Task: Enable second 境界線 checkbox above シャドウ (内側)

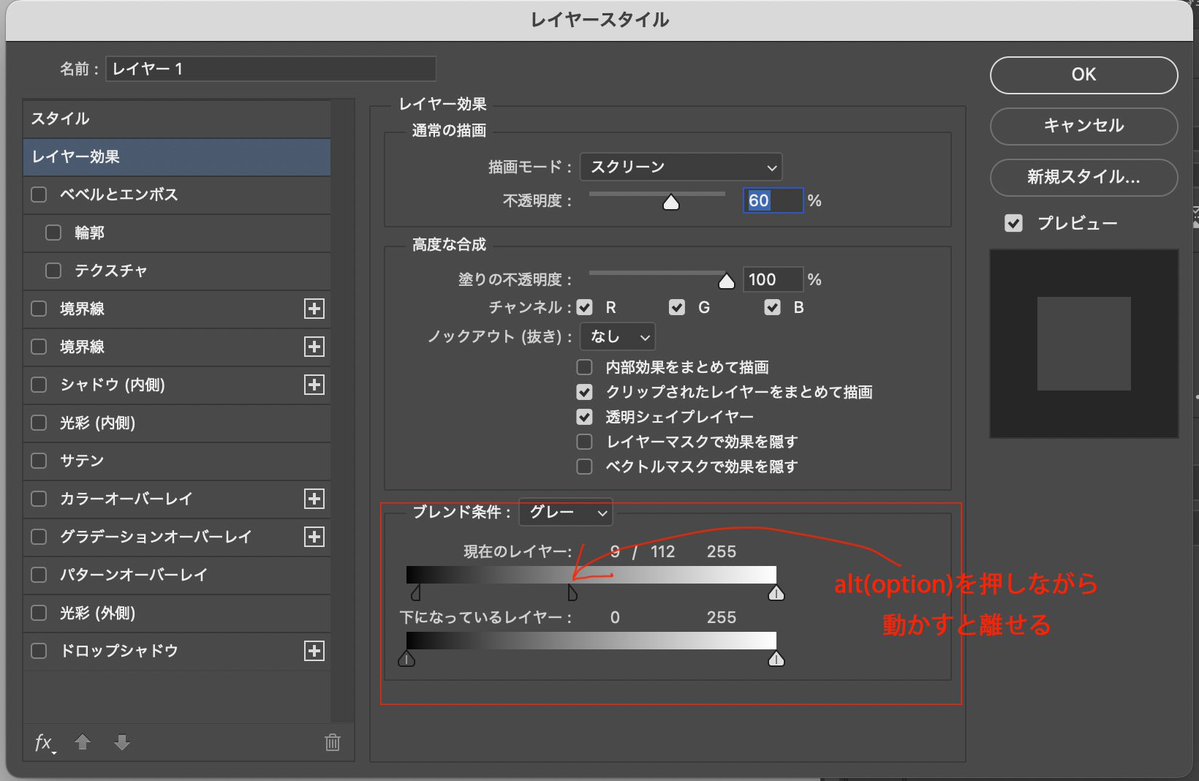Action: tap(39, 347)
